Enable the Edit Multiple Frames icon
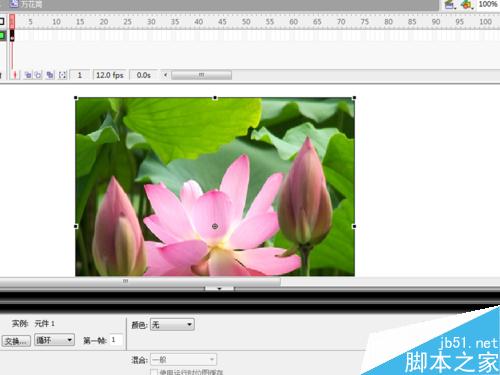Screen dimensions: 500x375 50,75
